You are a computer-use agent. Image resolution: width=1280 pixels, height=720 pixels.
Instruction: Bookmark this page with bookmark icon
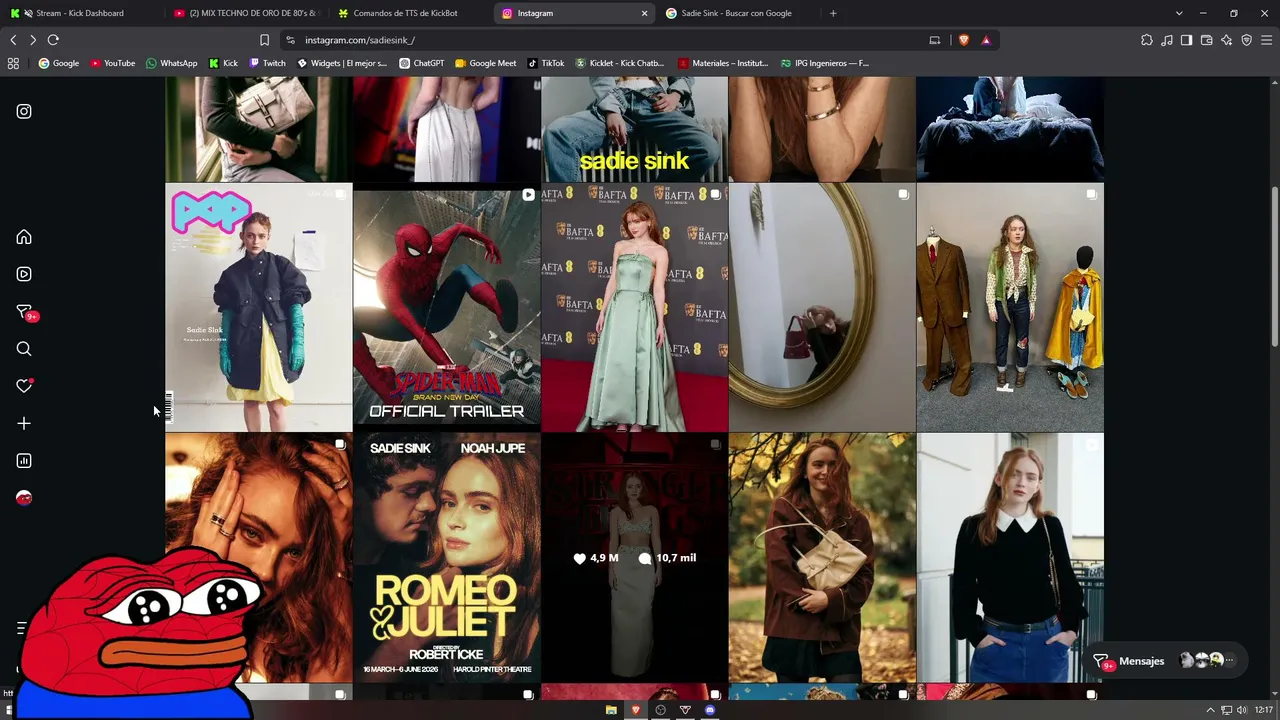tap(264, 40)
